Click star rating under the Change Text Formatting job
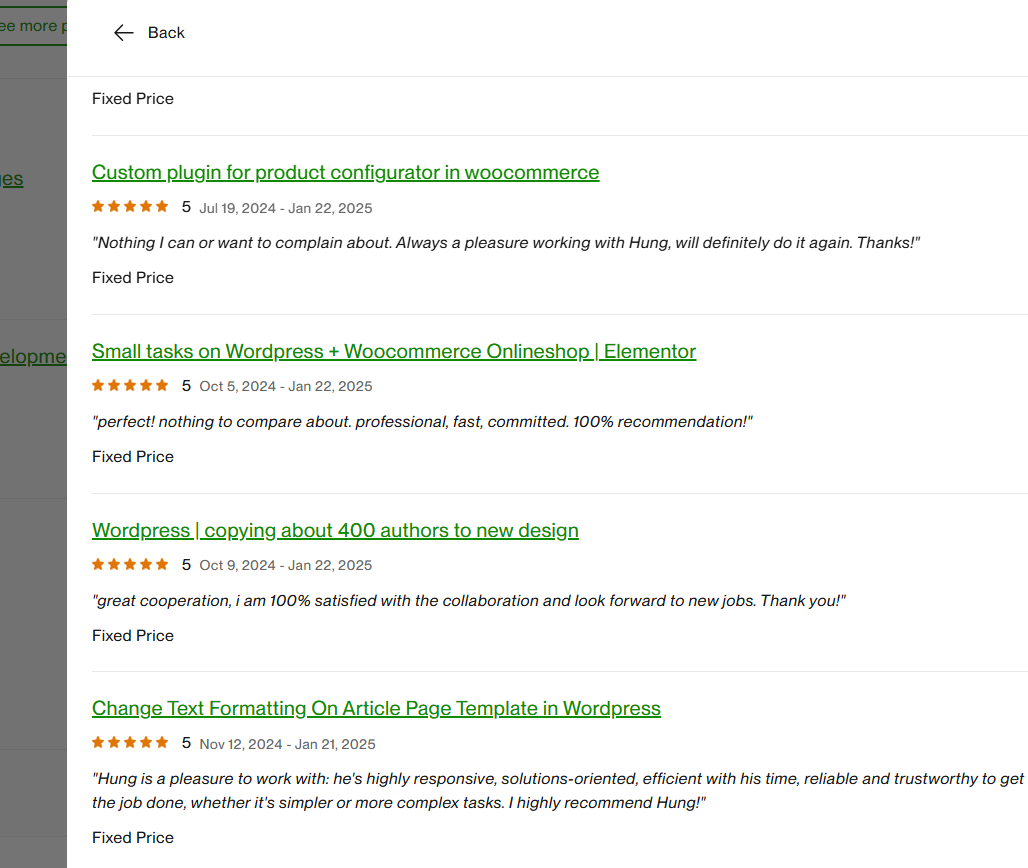Viewport: 1028px width, 868px height. point(130,743)
